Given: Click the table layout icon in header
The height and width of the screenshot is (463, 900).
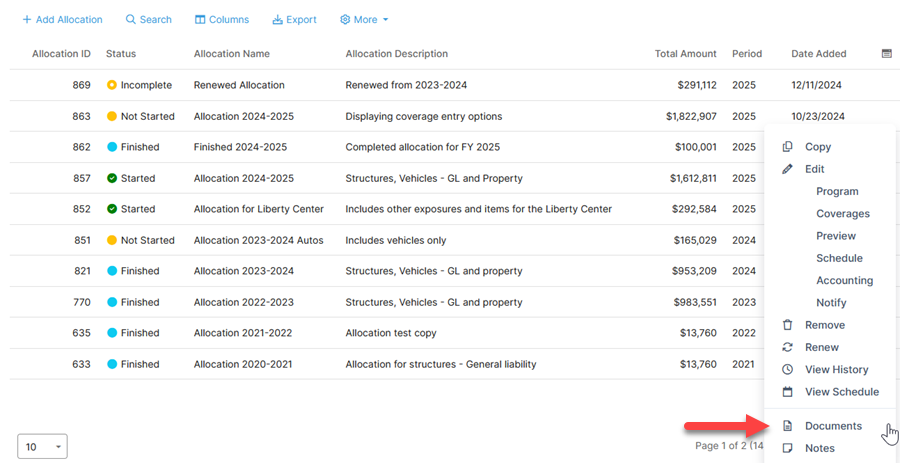Looking at the screenshot, I should 886,54.
